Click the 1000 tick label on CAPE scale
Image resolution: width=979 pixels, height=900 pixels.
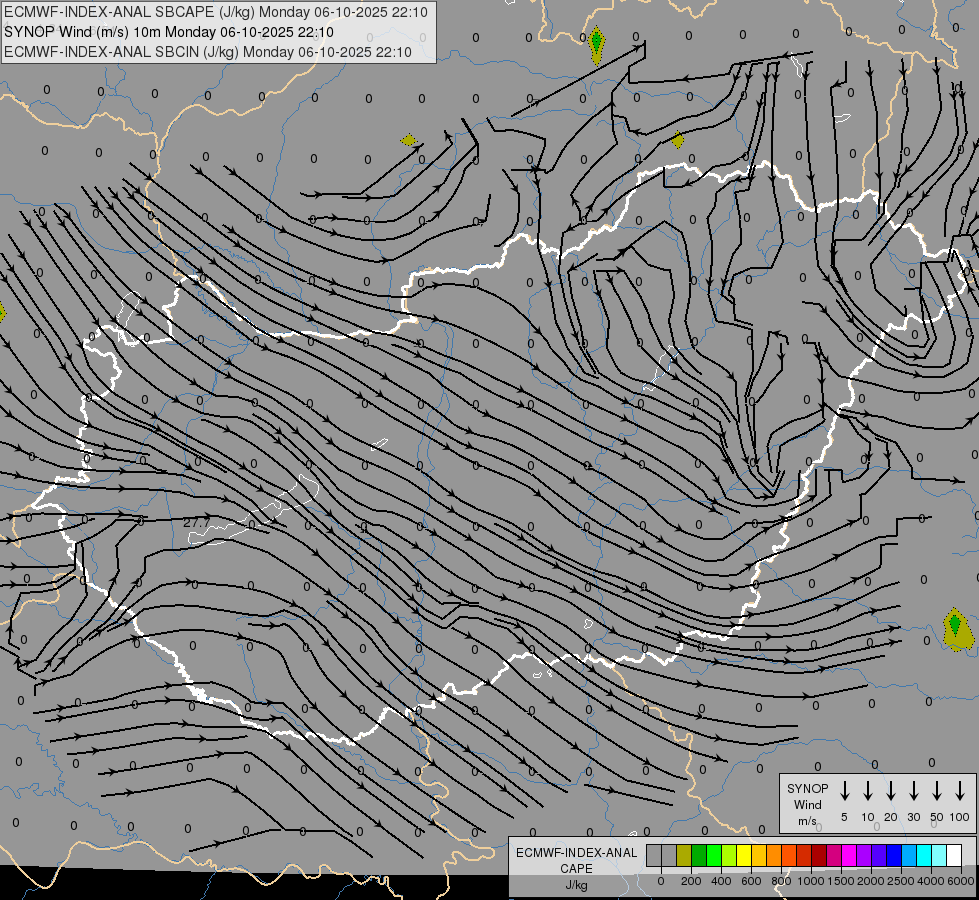point(810,881)
